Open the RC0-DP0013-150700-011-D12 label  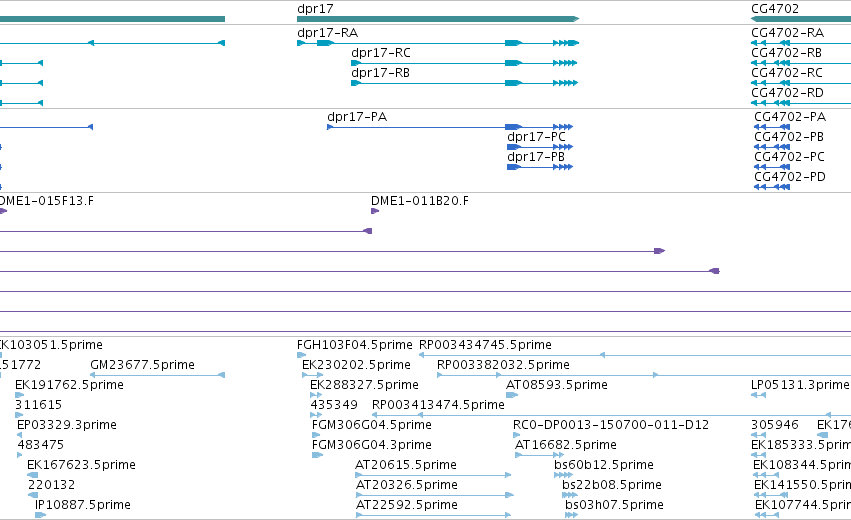(x=611, y=425)
